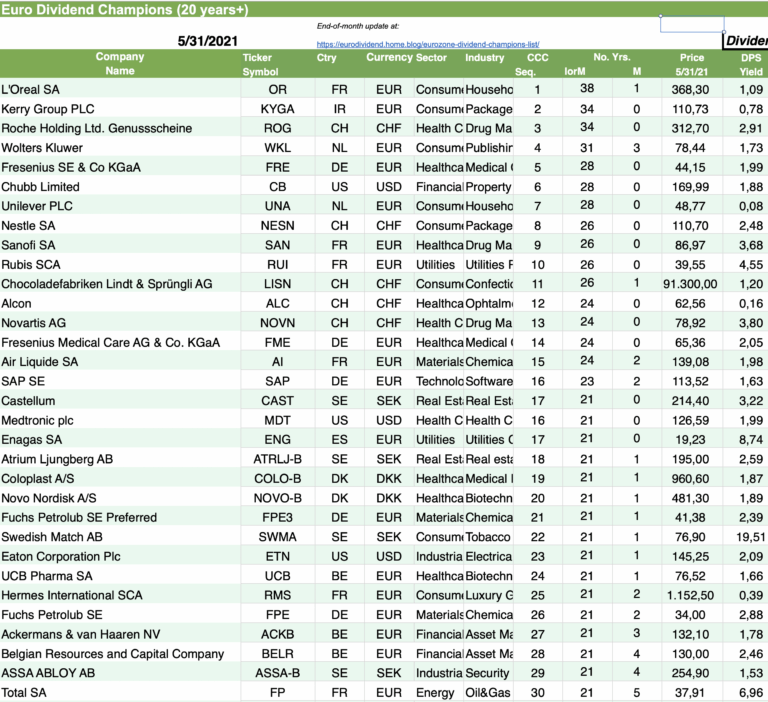
Task: Select the 'Company Name' column header
Action: pos(120,64)
